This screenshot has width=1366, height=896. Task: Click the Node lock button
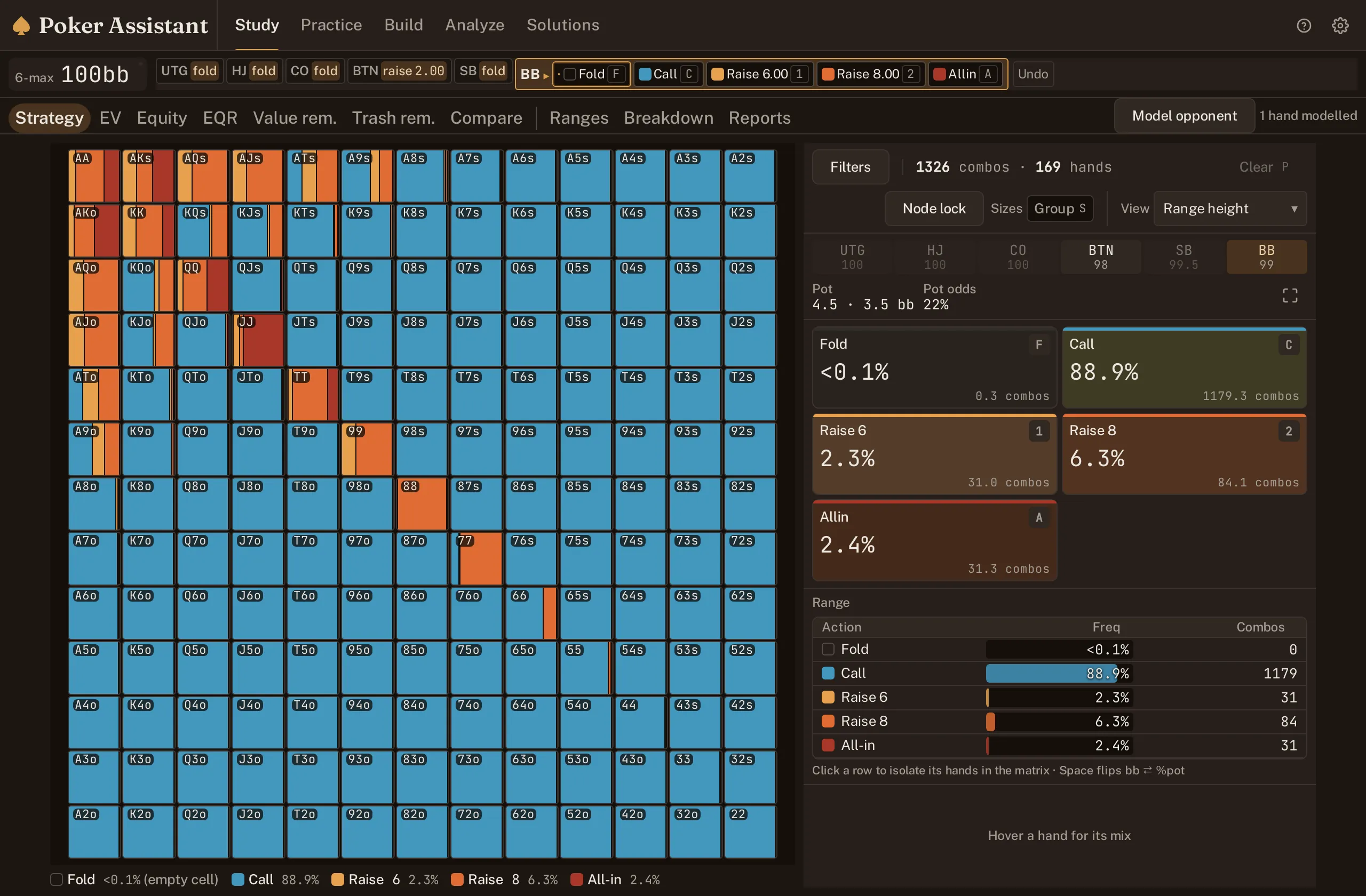(934, 208)
